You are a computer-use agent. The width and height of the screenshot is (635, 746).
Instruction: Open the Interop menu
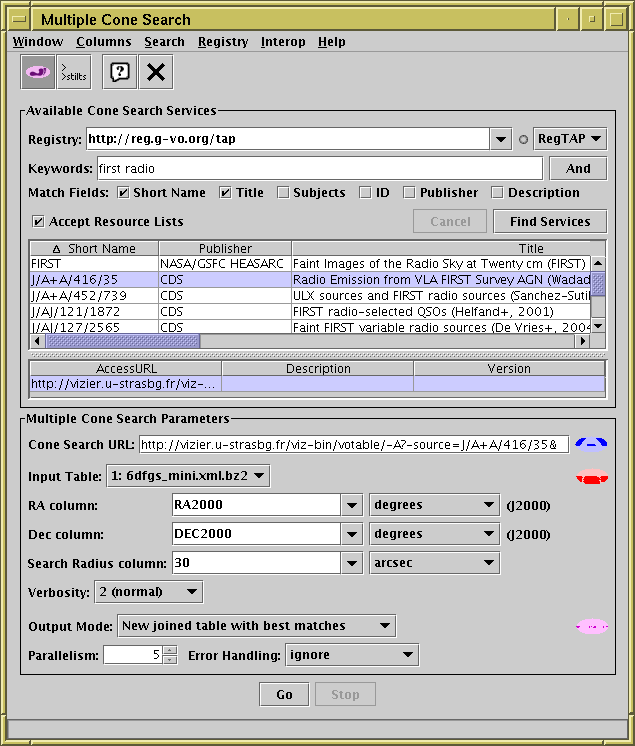pos(283,42)
